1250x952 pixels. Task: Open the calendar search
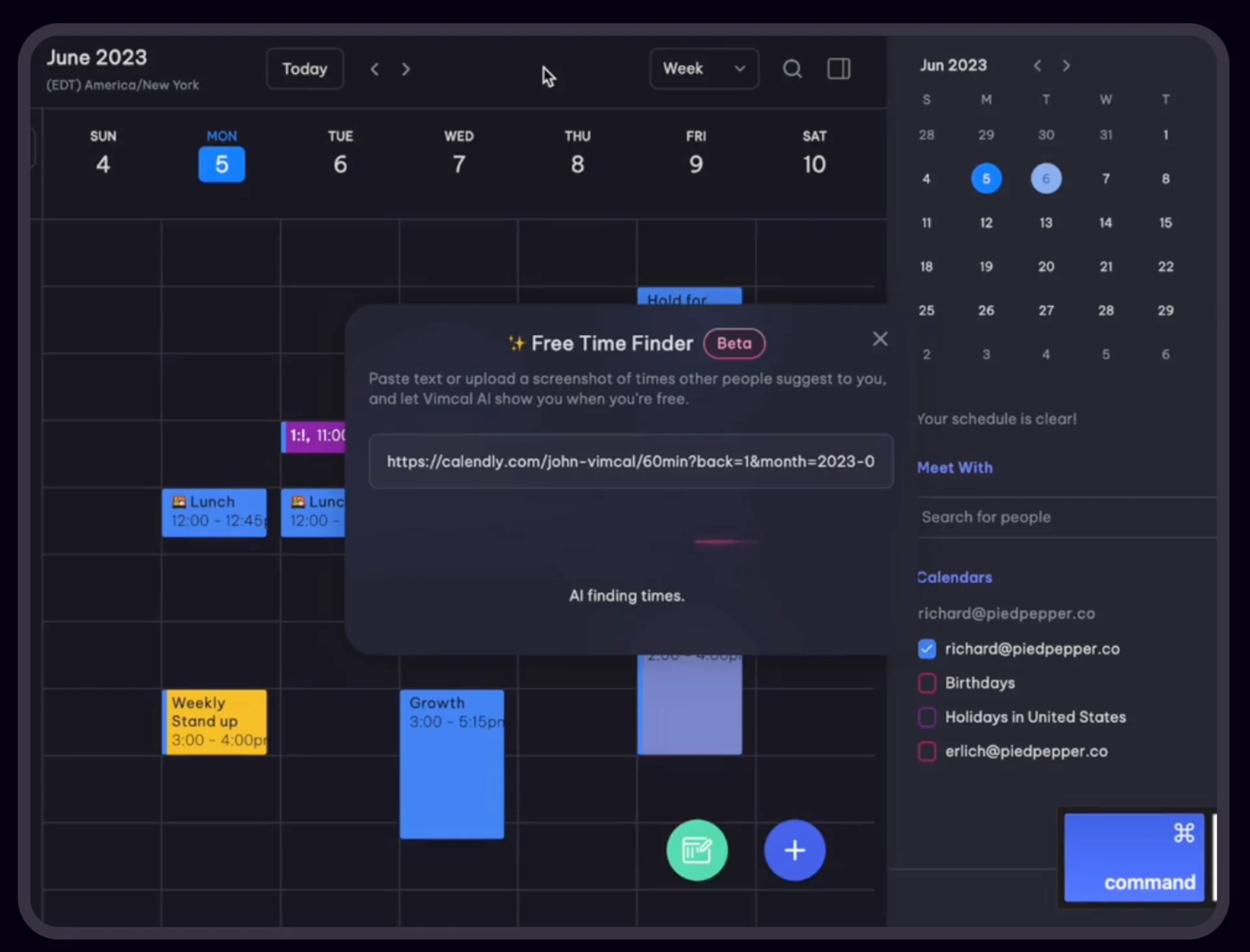pos(792,68)
